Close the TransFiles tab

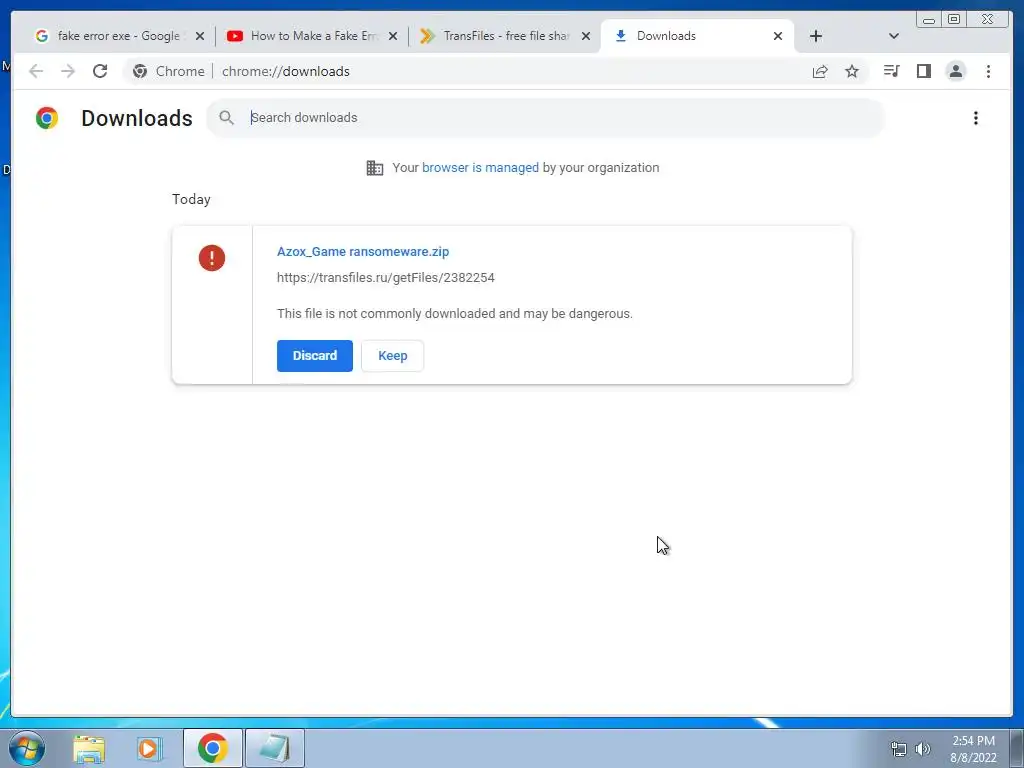click(586, 36)
